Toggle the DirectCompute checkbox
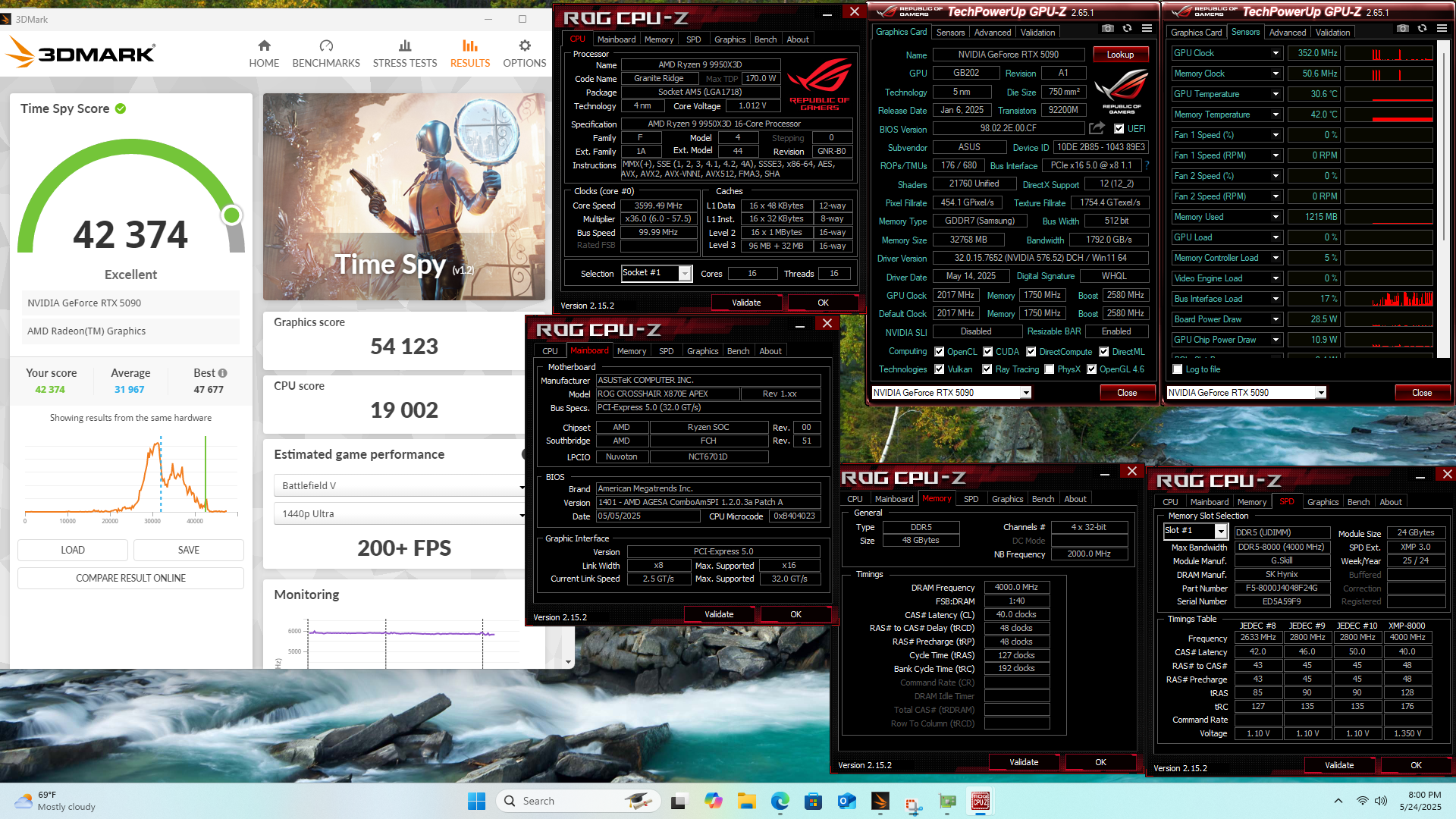 click(1031, 352)
